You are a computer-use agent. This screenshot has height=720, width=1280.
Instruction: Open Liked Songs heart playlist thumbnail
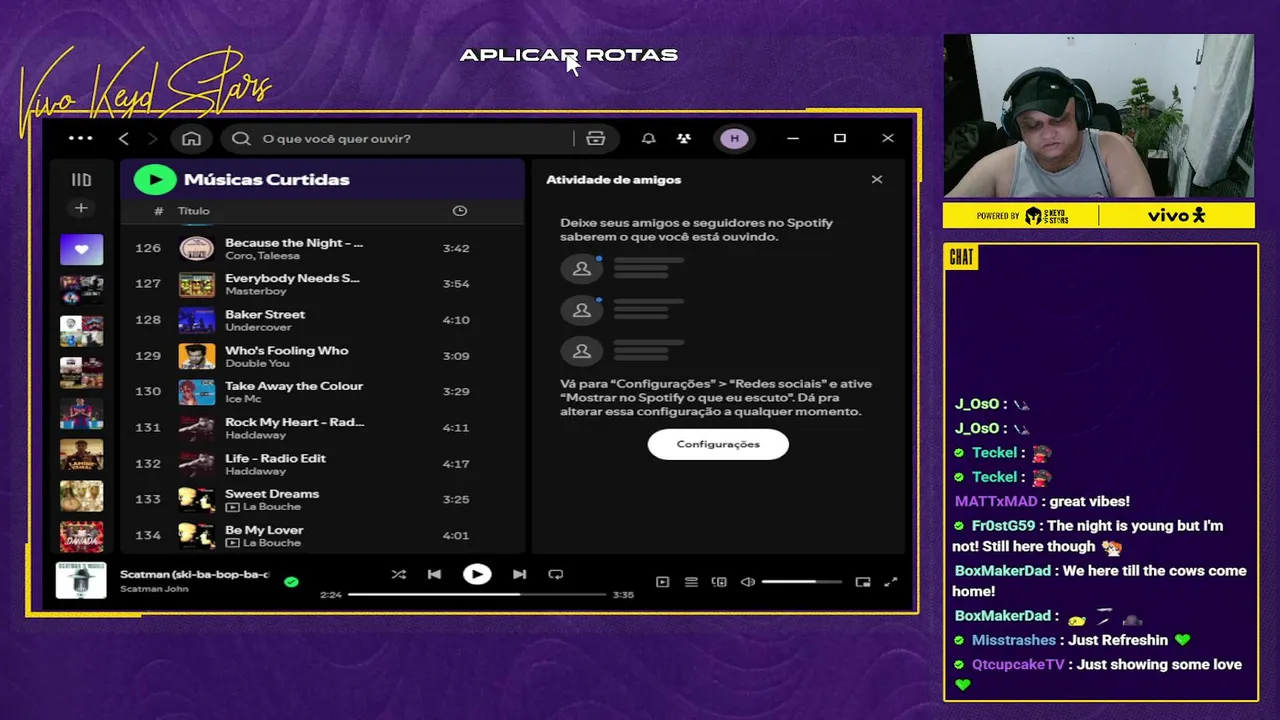(81, 249)
